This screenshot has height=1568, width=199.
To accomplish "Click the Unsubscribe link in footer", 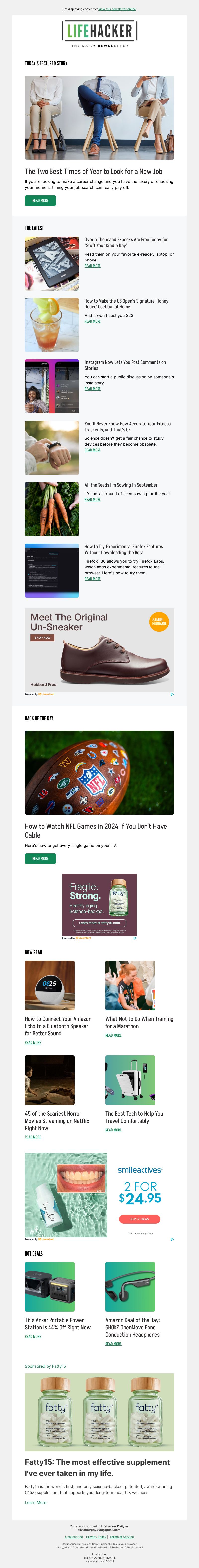I will click(x=74, y=1537).
